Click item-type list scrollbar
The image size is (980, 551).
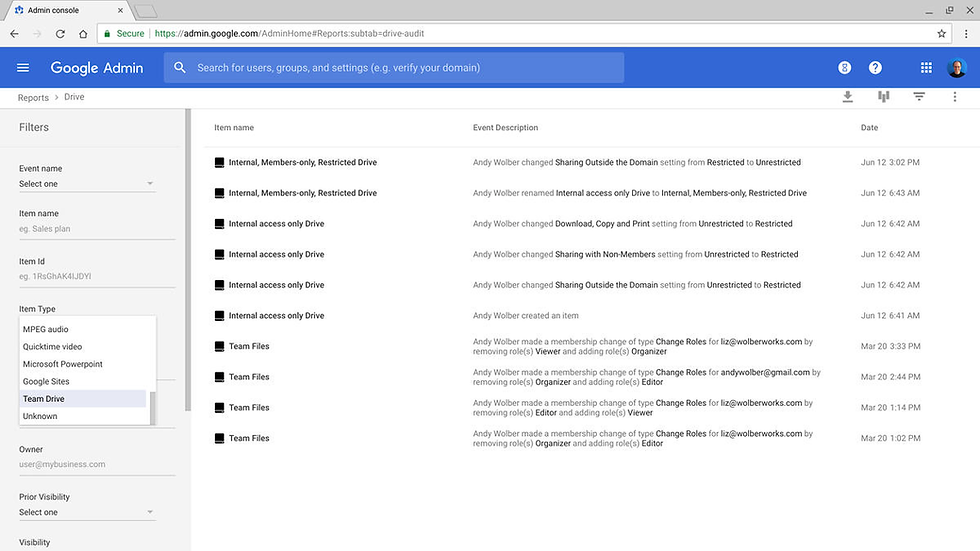(x=152, y=407)
